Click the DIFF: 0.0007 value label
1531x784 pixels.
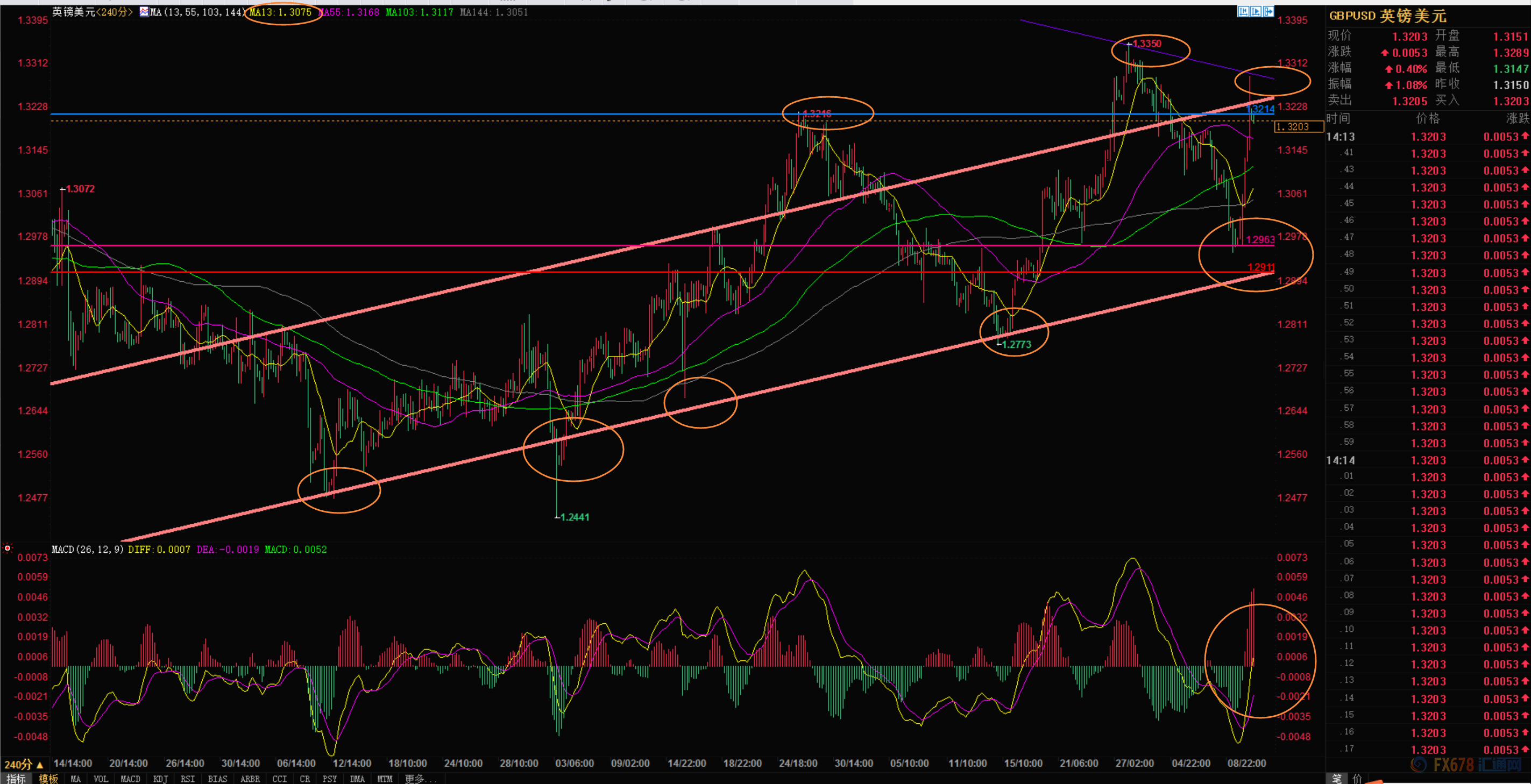coord(159,550)
